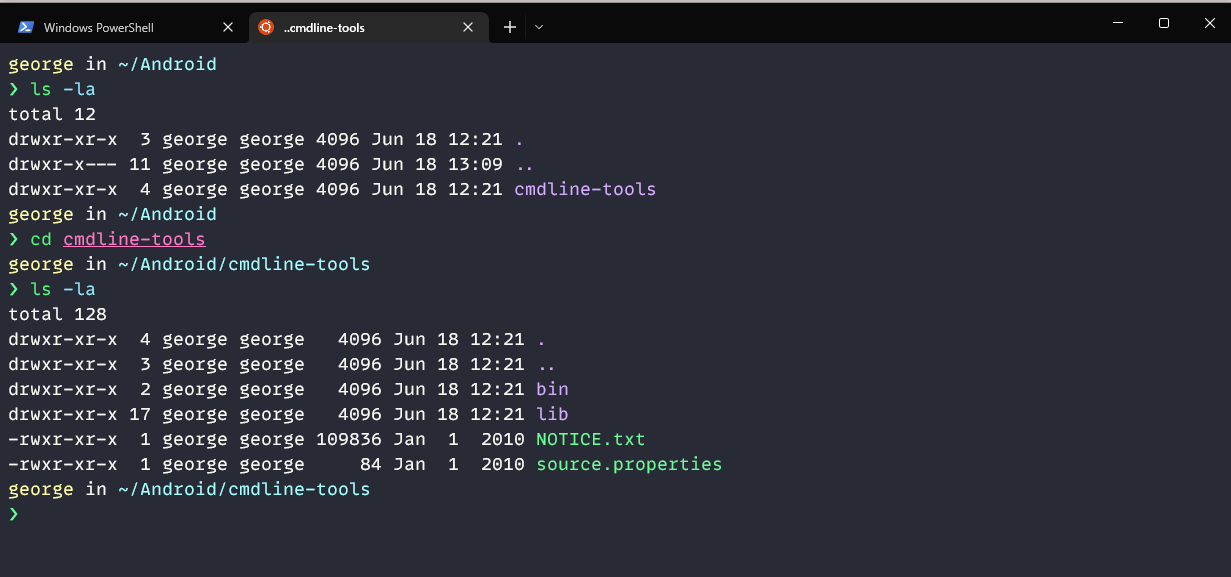Close the terminal window
The image size is (1231, 577).
pos(1208,23)
